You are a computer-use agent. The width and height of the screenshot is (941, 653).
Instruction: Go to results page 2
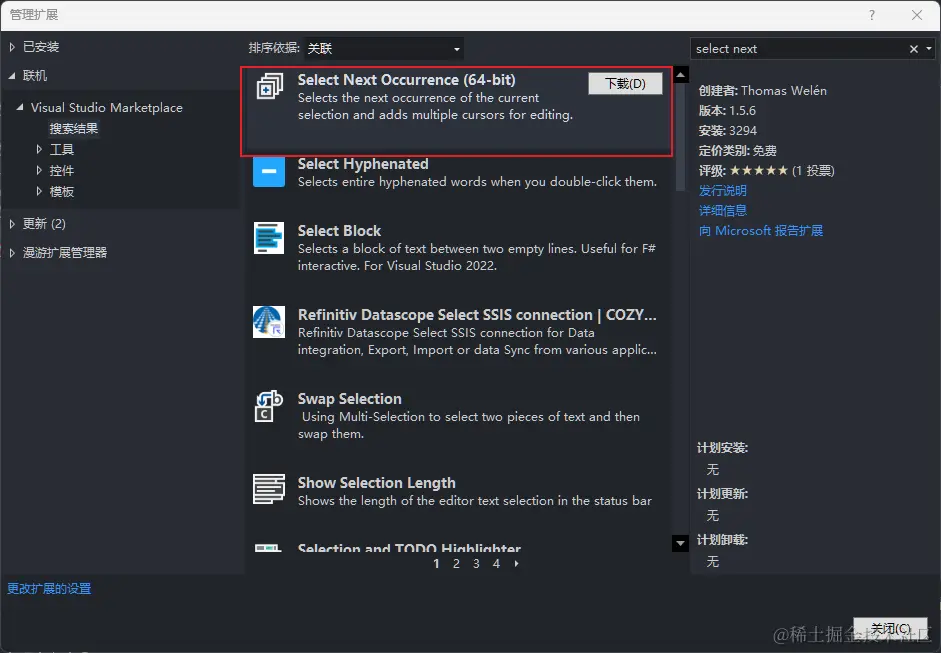(456, 564)
